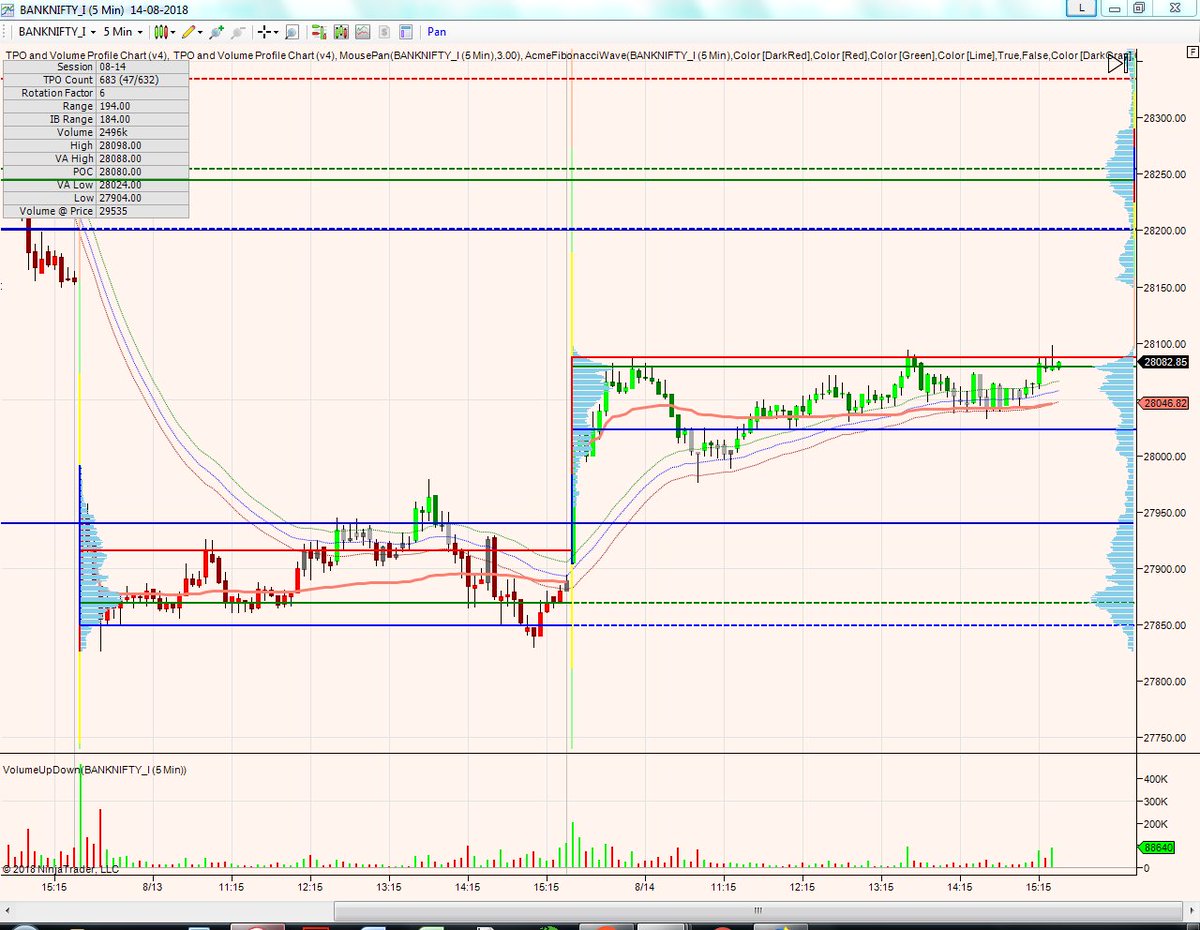
Task: Click the POC 28080.00 row
Action: 95,171
